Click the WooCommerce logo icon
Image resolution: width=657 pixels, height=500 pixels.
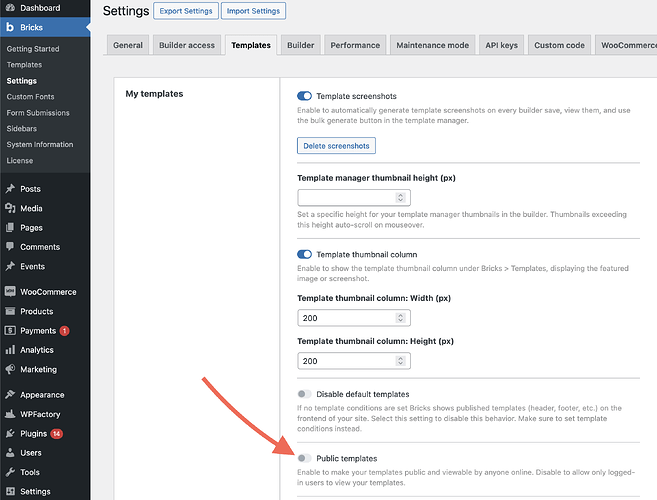10,292
